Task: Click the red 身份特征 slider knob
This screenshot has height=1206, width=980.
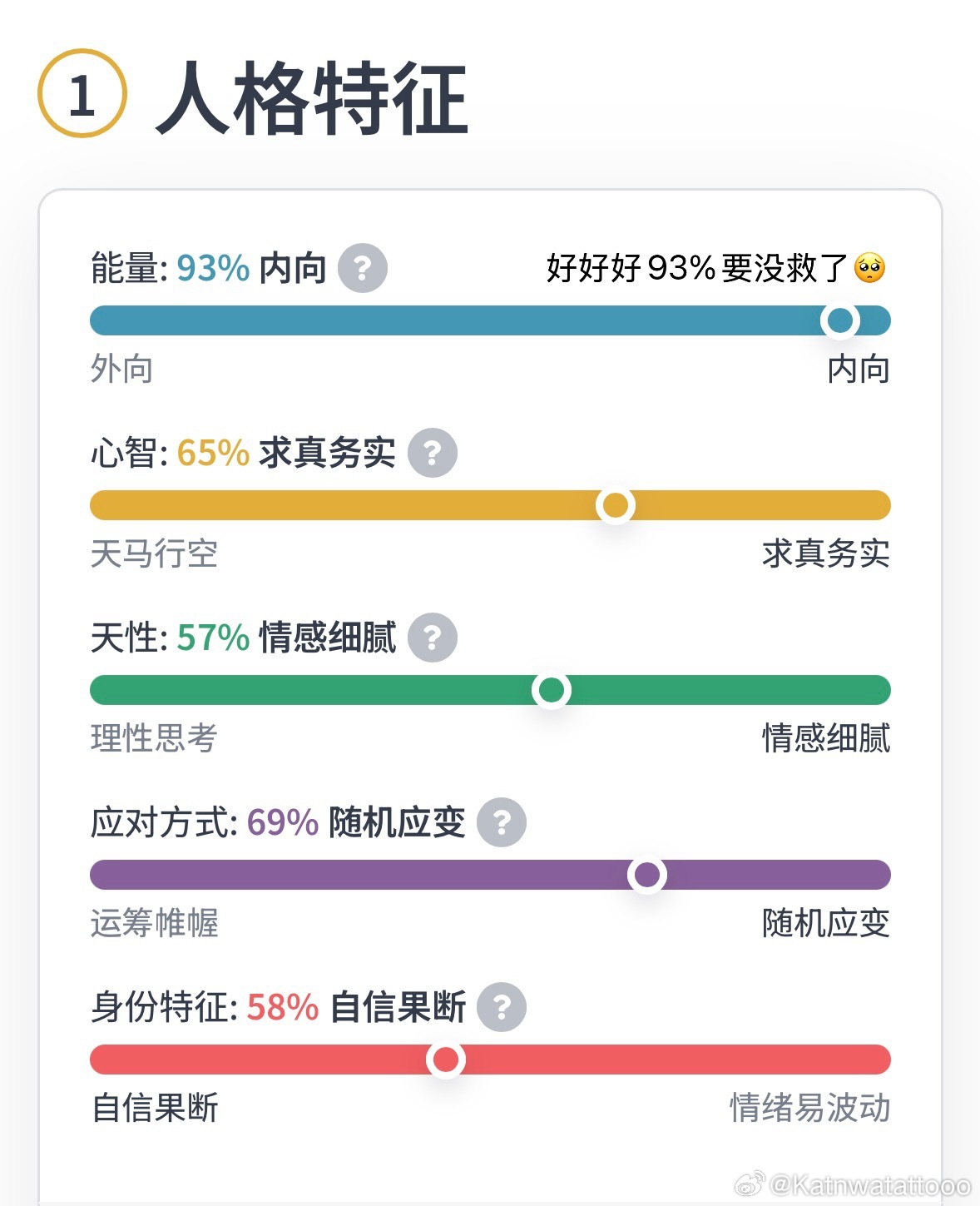Action: 446,1060
